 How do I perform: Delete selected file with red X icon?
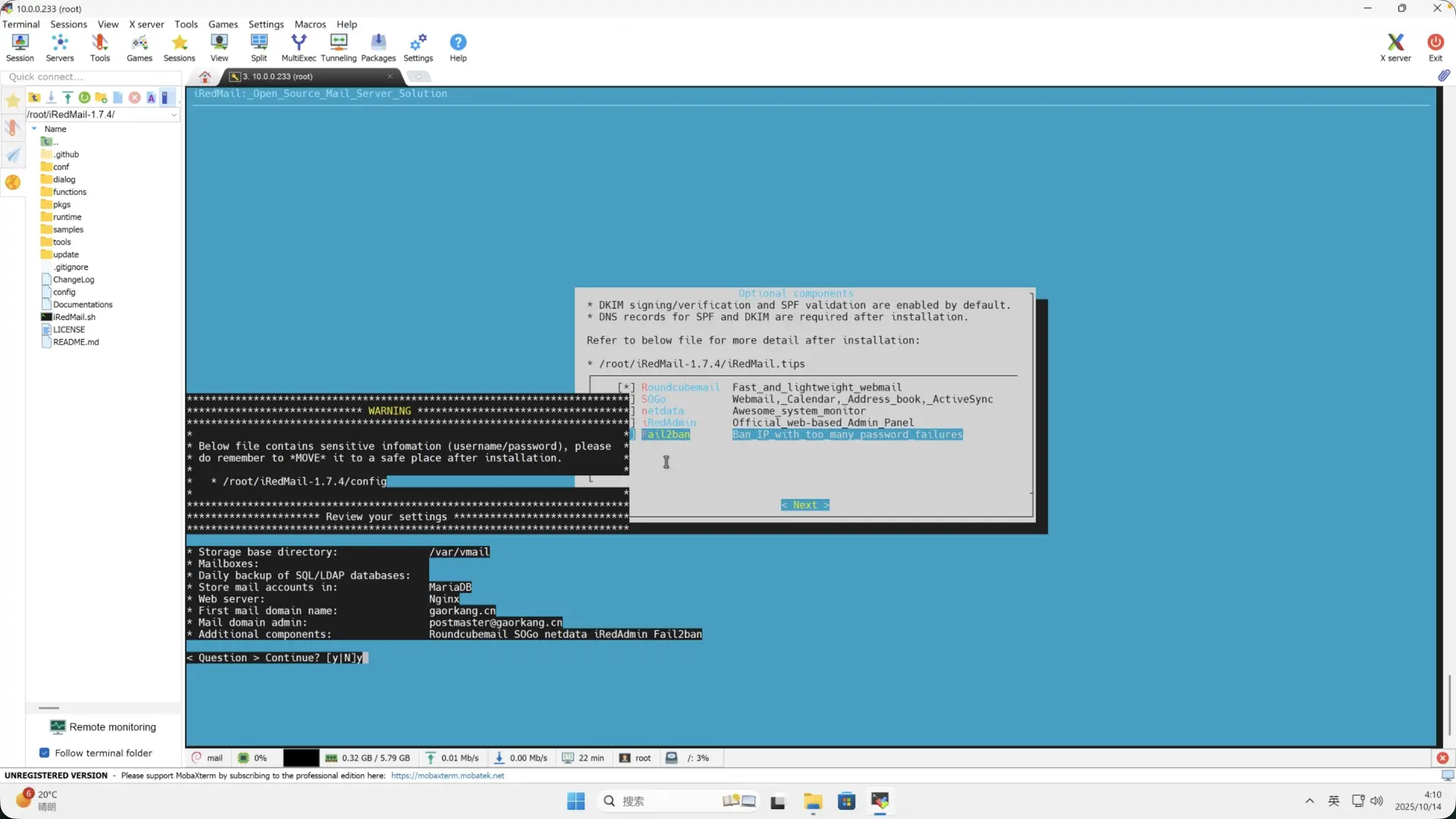134,98
